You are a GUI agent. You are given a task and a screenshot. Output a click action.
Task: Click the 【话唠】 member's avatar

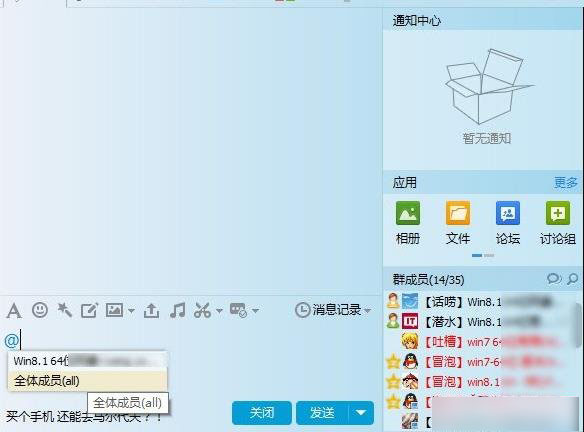click(410, 301)
